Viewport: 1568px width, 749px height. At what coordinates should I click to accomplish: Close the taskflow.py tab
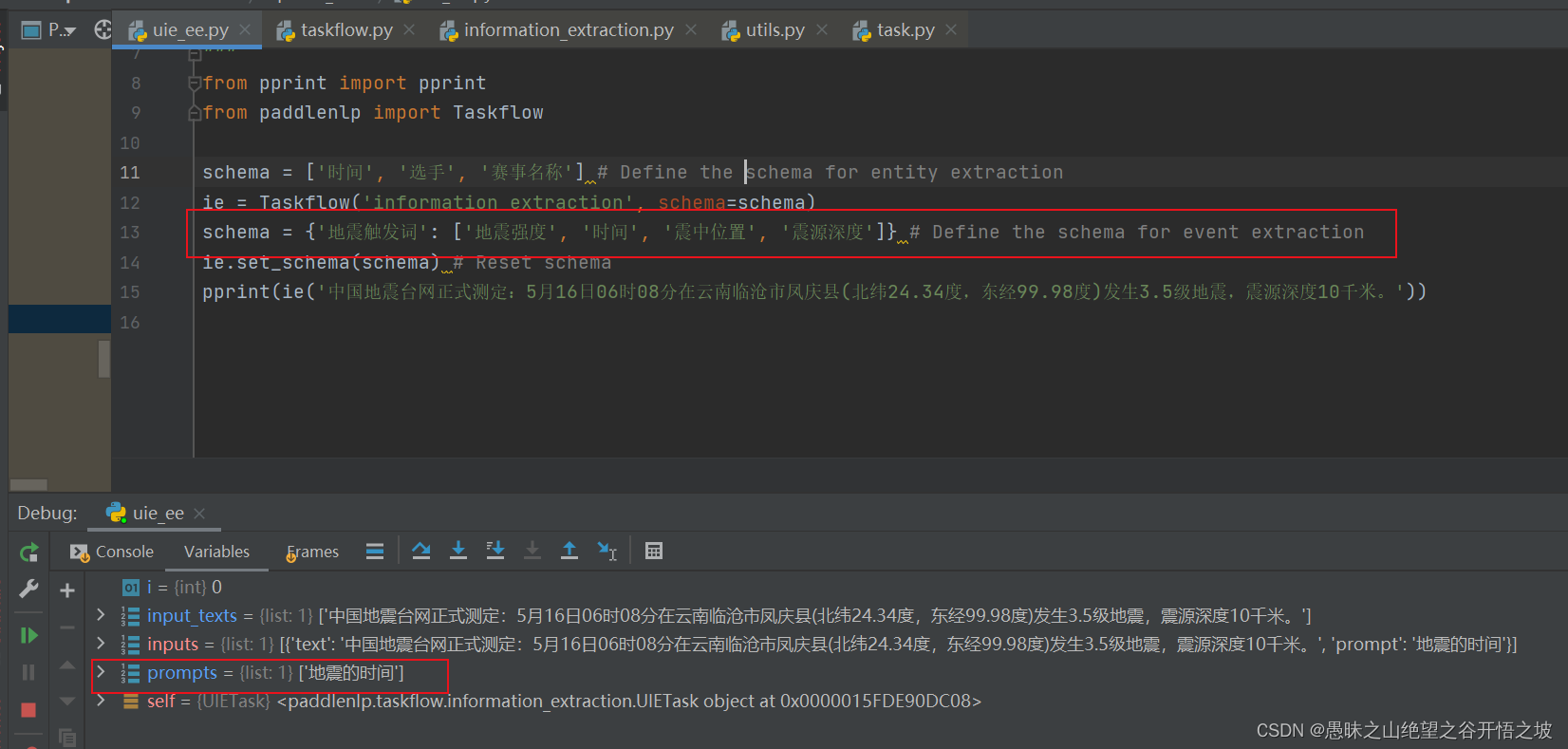[409, 30]
